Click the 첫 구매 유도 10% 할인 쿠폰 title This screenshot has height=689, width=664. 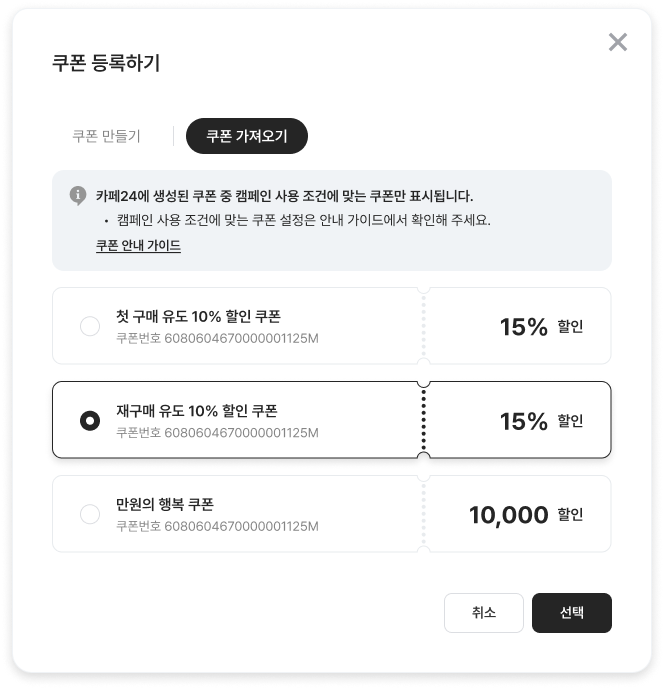click(198, 317)
